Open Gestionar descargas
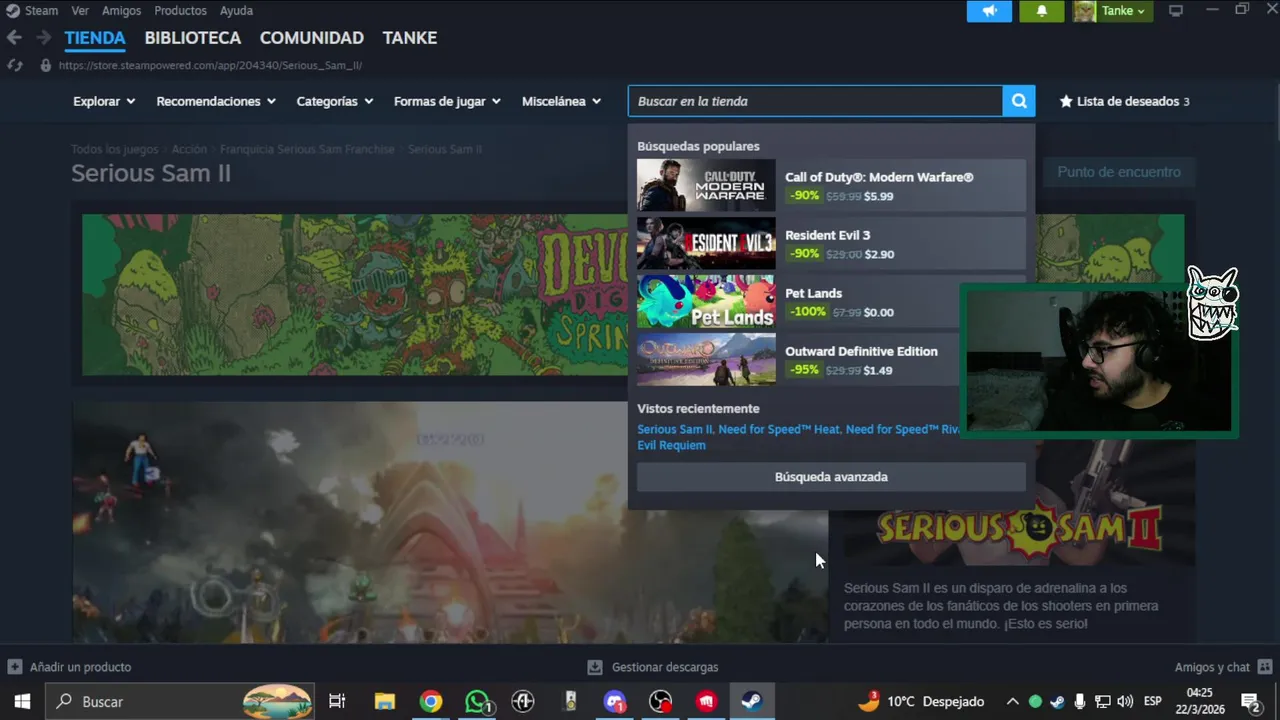 coord(653,667)
